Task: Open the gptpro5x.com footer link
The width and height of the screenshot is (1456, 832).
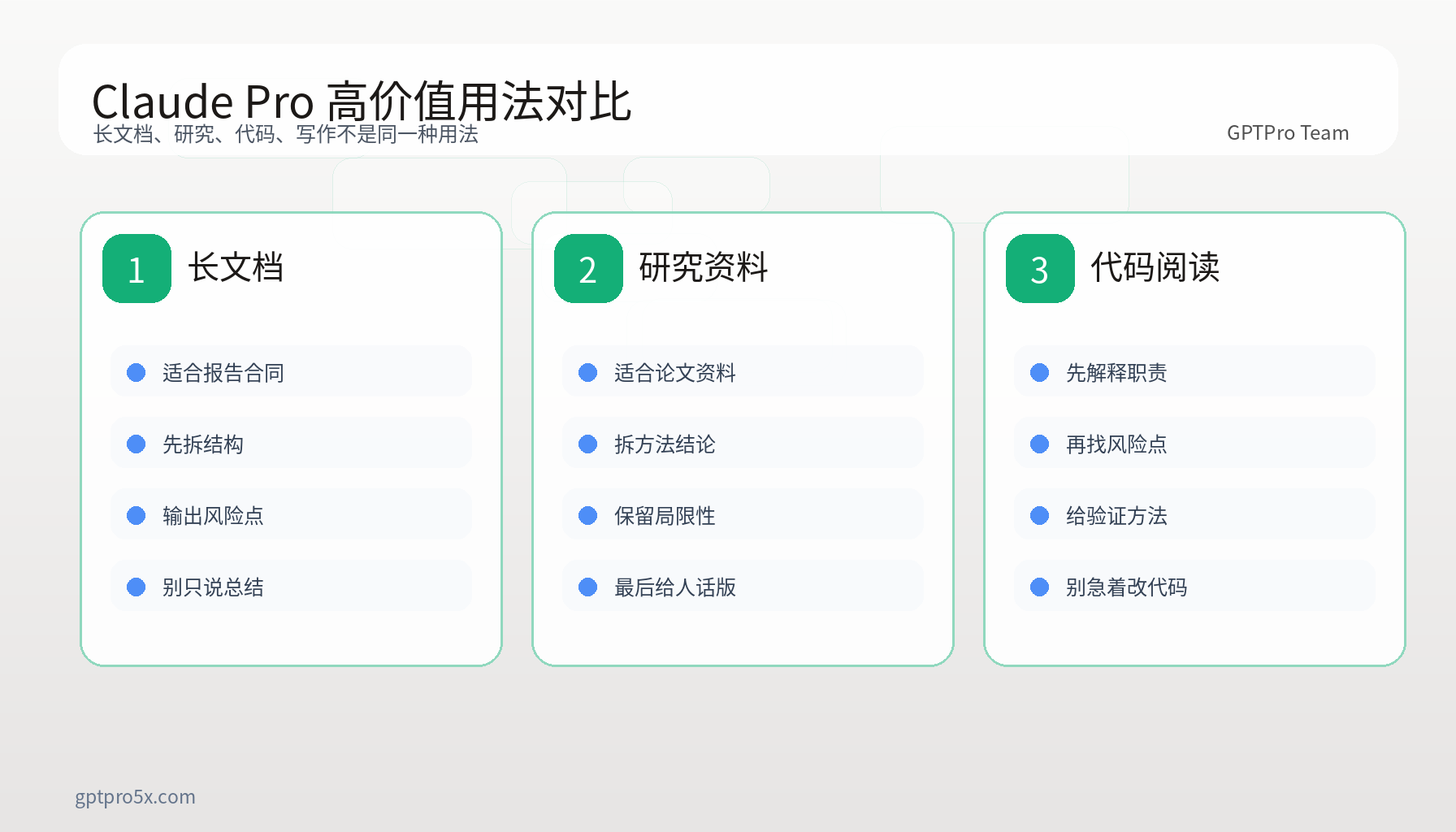Action: pyautogui.click(x=135, y=797)
